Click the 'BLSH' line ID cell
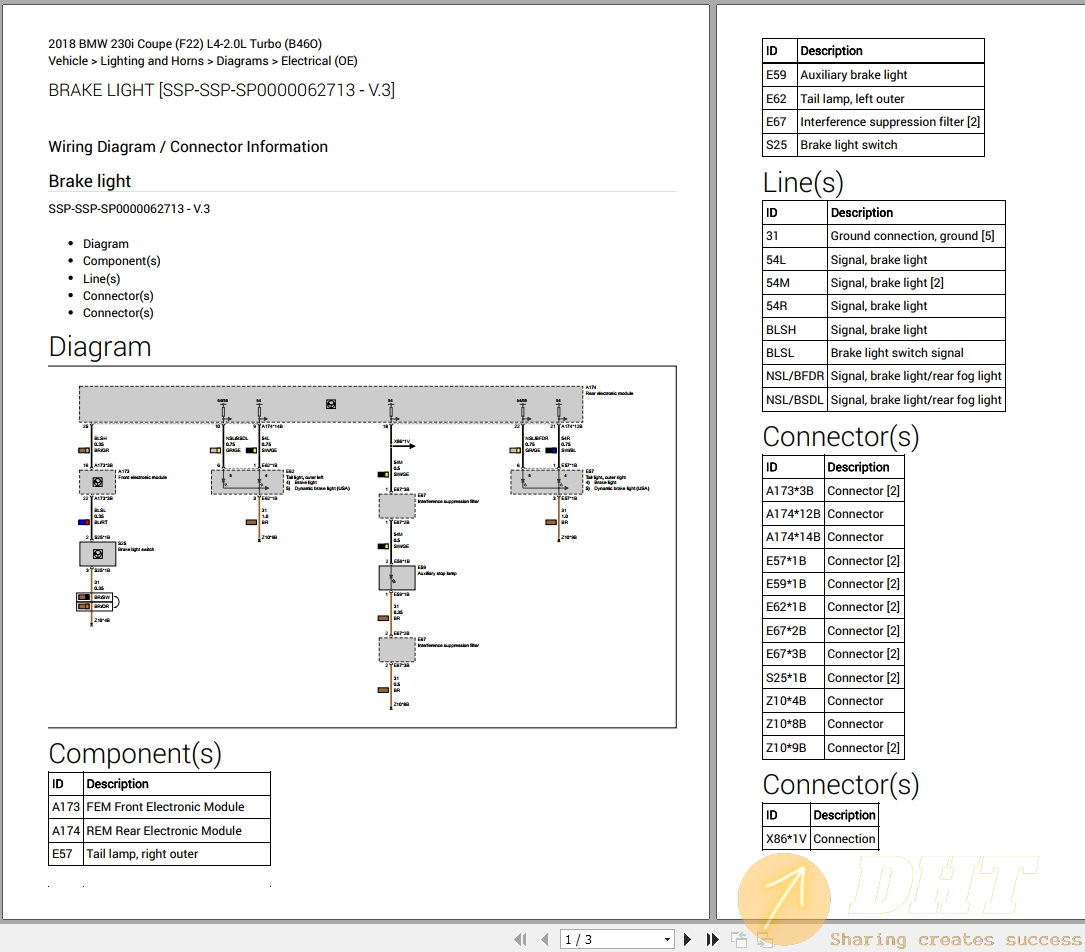This screenshot has width=1085, height=952. (x=795, y=329)
